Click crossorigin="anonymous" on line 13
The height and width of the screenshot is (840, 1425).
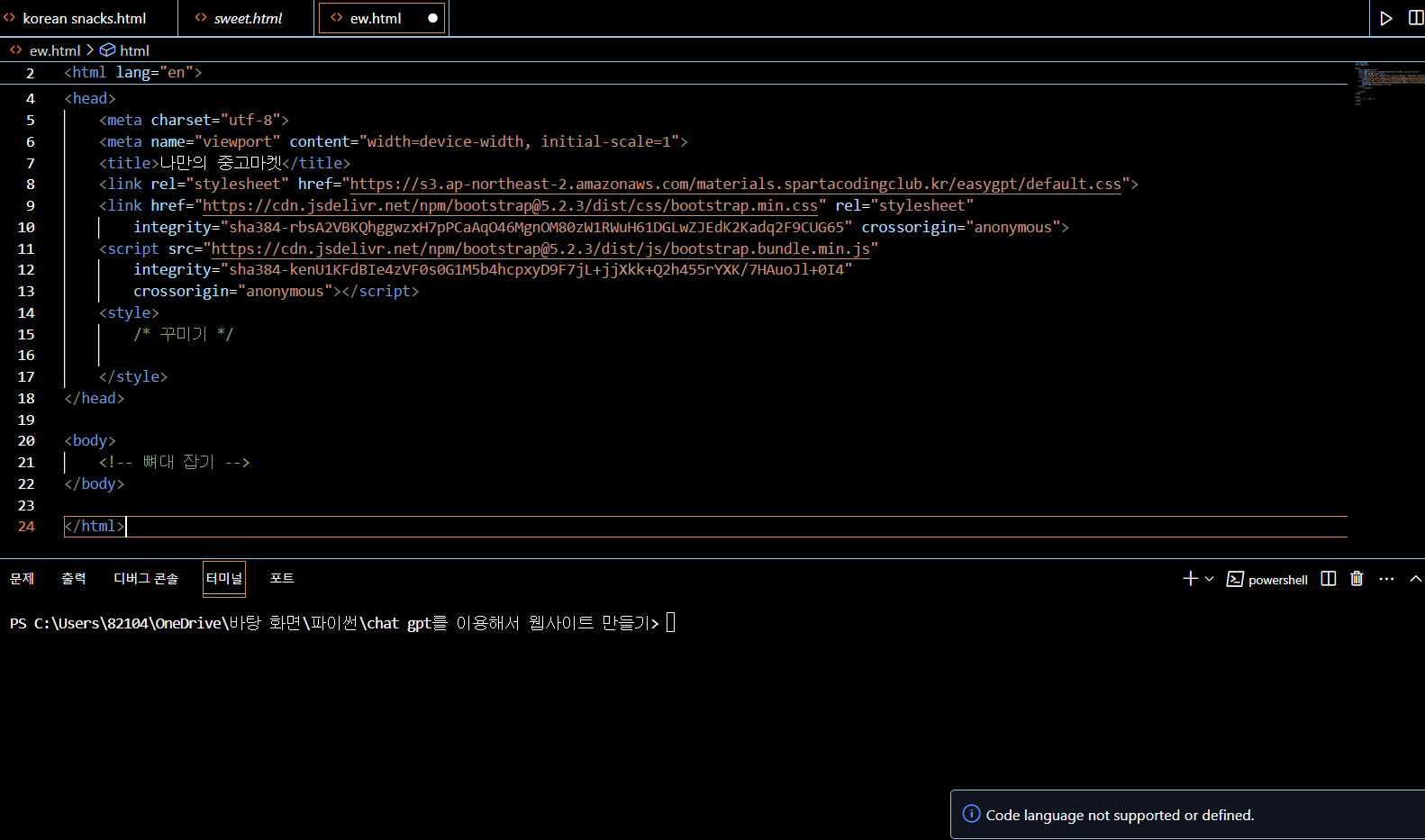point(233,292)
